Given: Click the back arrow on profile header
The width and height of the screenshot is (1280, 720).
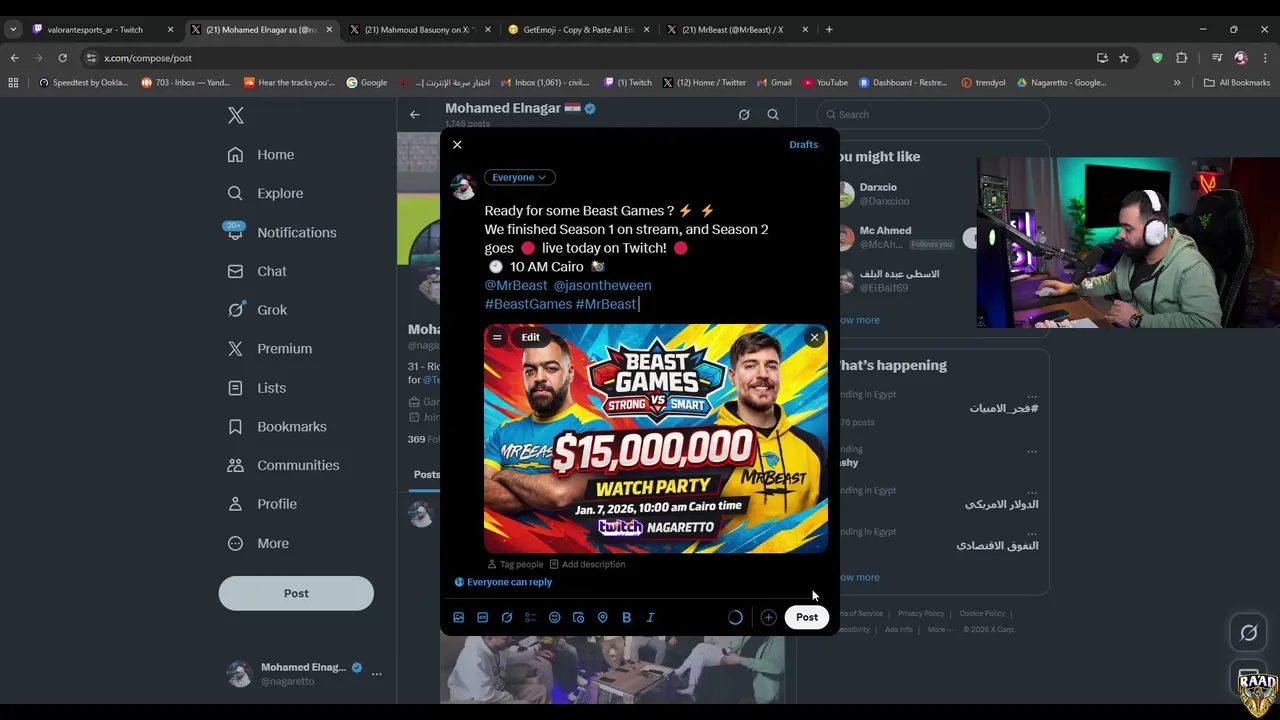Looking at the screenshot, I should point(415,115).
